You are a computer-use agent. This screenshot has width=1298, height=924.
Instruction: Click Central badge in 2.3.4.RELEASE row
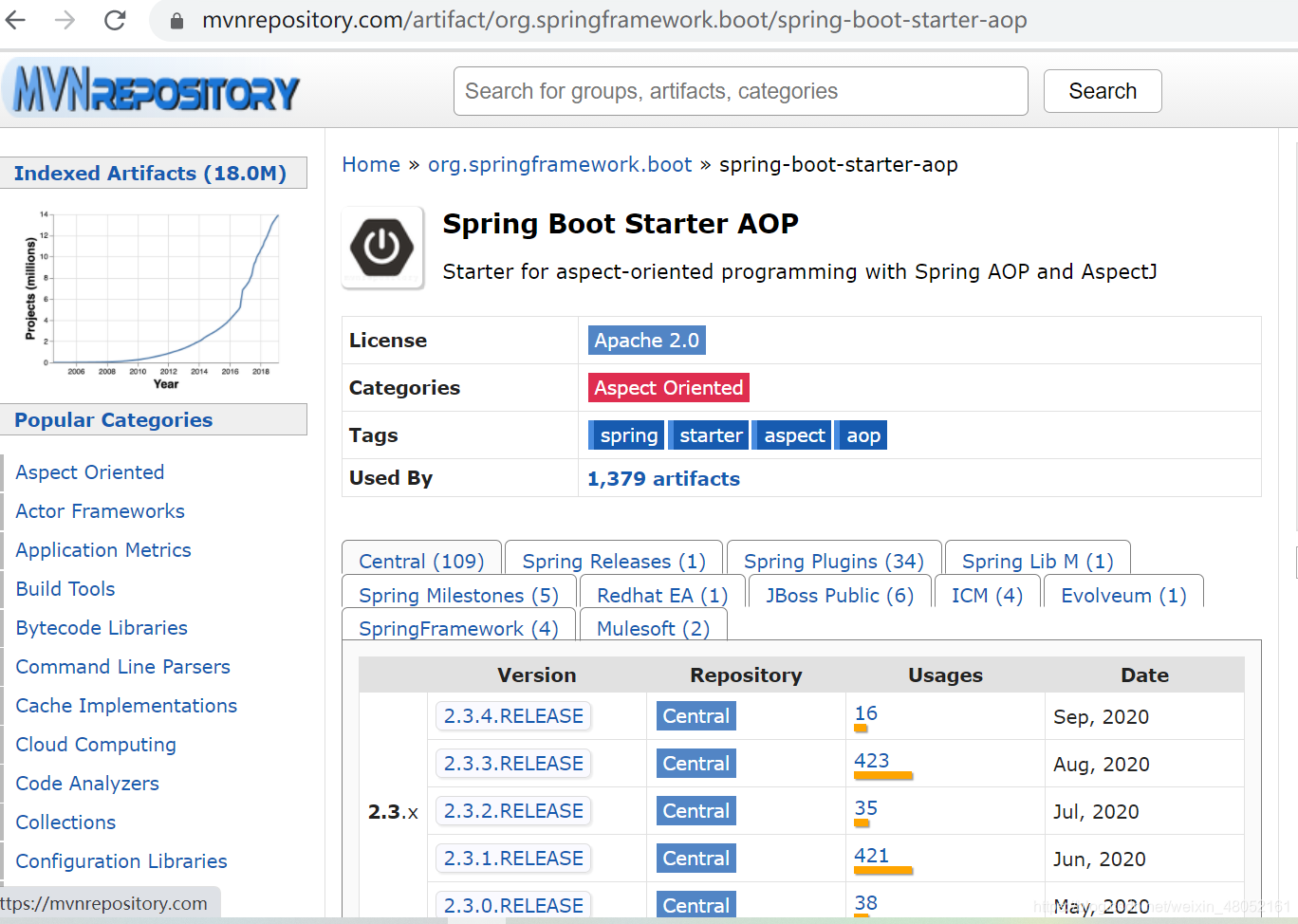pyautogui.click(x=695, y=715)
